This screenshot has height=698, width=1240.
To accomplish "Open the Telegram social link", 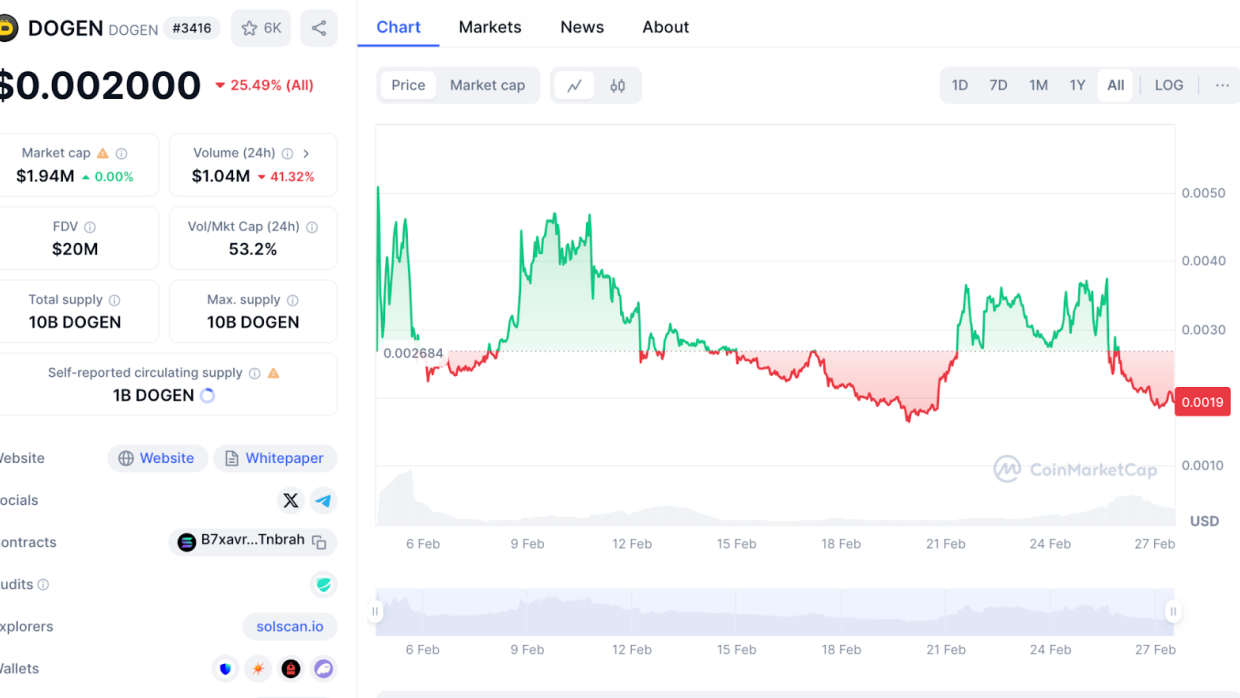I will [x=323, y=500].
